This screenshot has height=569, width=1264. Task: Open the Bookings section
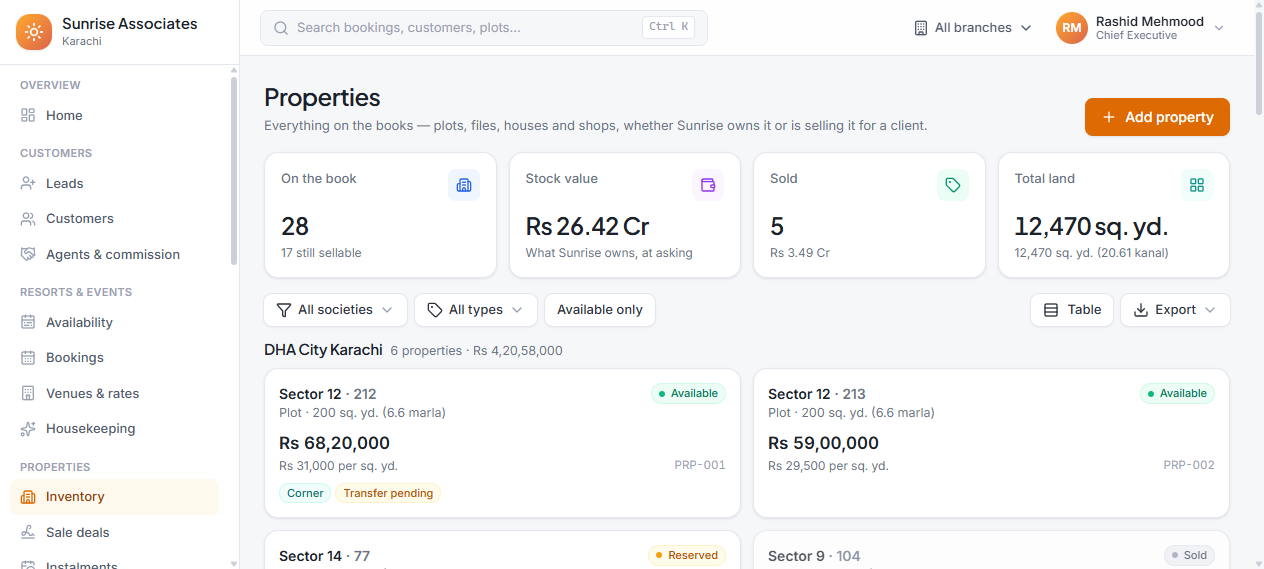(x=114, y=357)
